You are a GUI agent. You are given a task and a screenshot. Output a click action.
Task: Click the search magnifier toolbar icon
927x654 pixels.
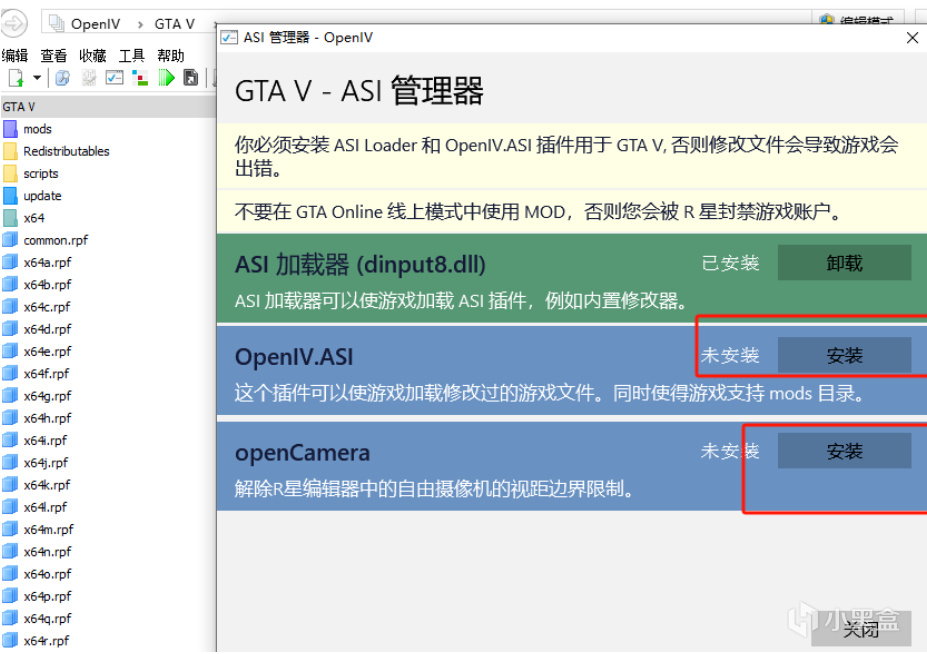[62, 77]
